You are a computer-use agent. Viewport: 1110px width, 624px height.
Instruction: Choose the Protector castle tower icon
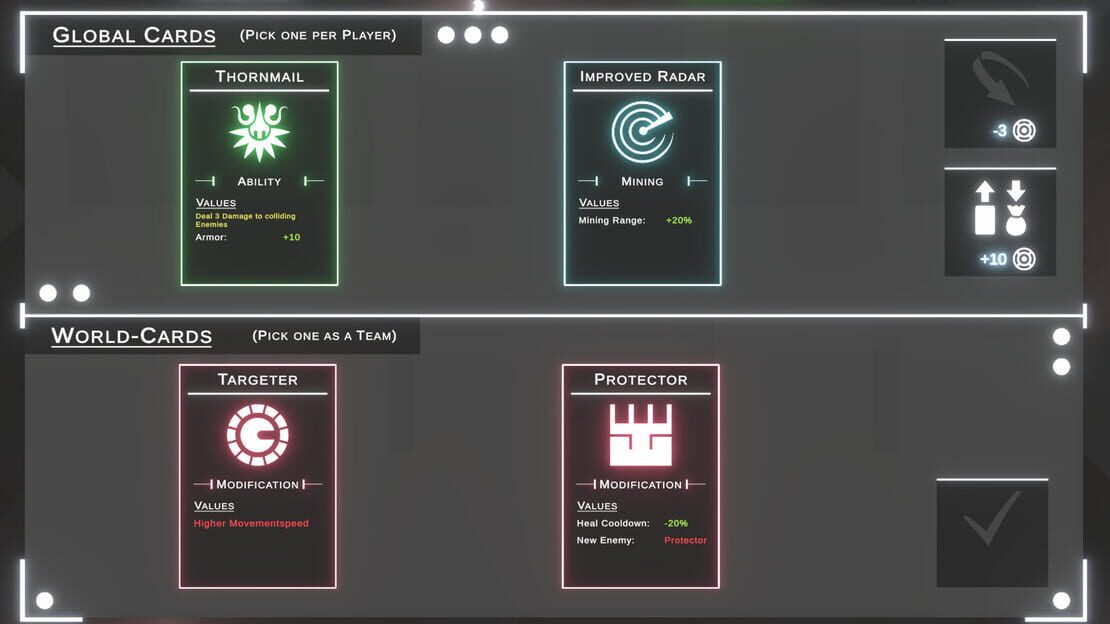(x=641, y=435)
